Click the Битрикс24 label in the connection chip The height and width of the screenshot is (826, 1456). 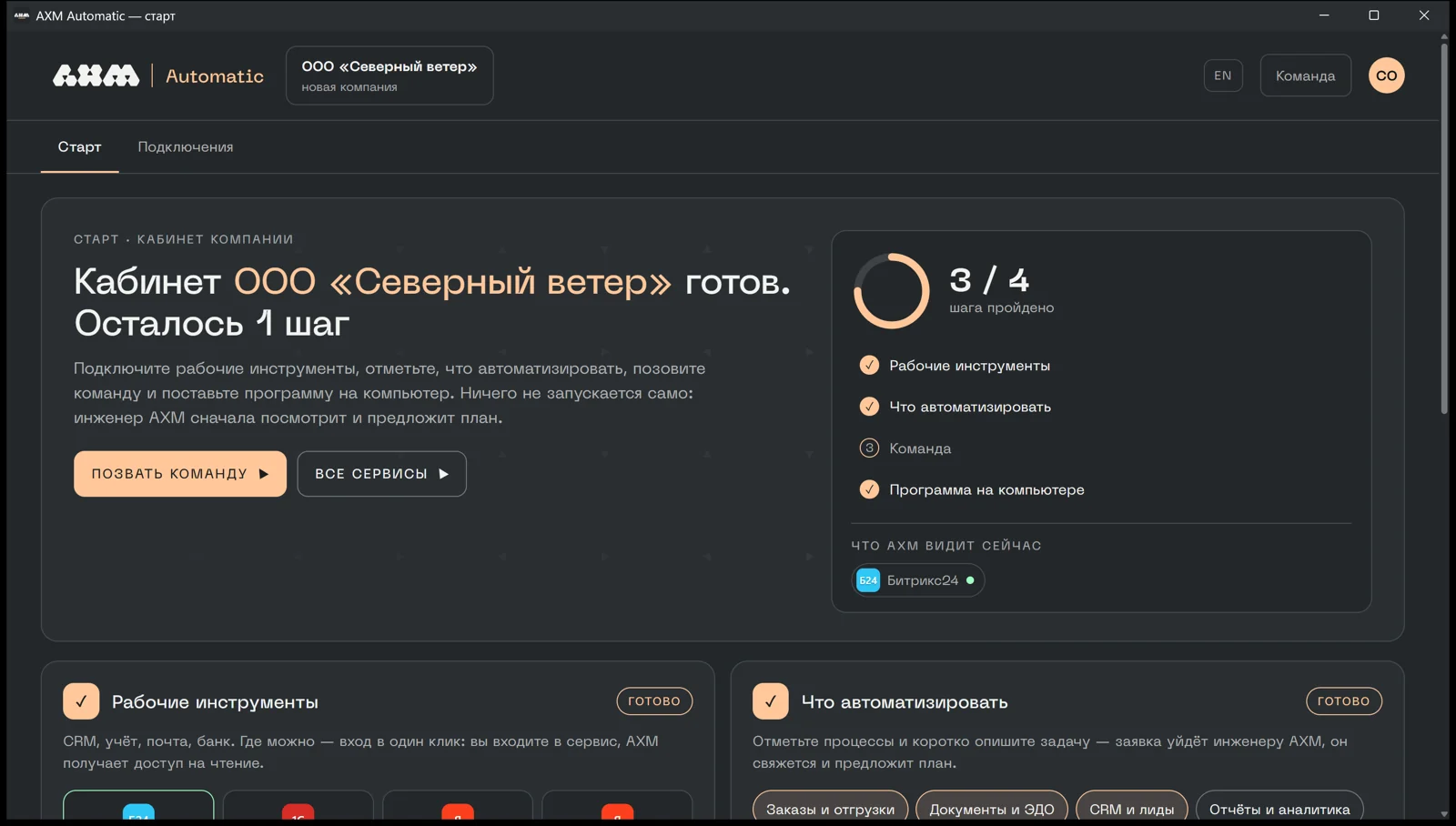coord(922,580)
